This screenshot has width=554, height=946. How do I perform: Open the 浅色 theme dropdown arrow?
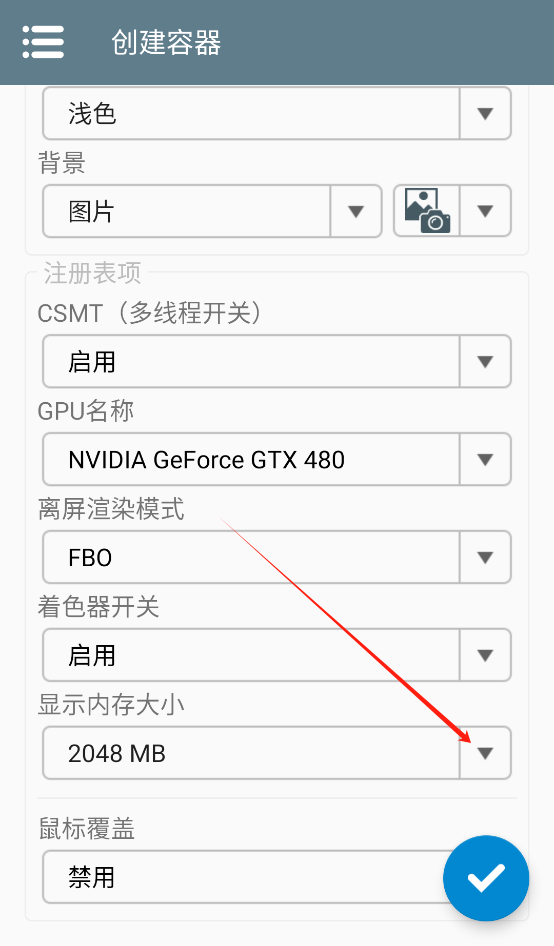pyautogui.click(x=485, y=113)
